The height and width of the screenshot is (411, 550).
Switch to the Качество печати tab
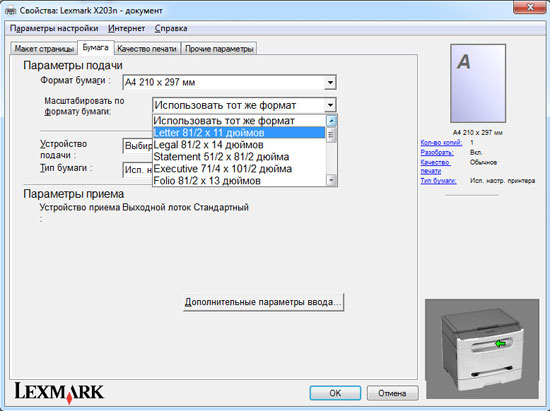(147, 49)
